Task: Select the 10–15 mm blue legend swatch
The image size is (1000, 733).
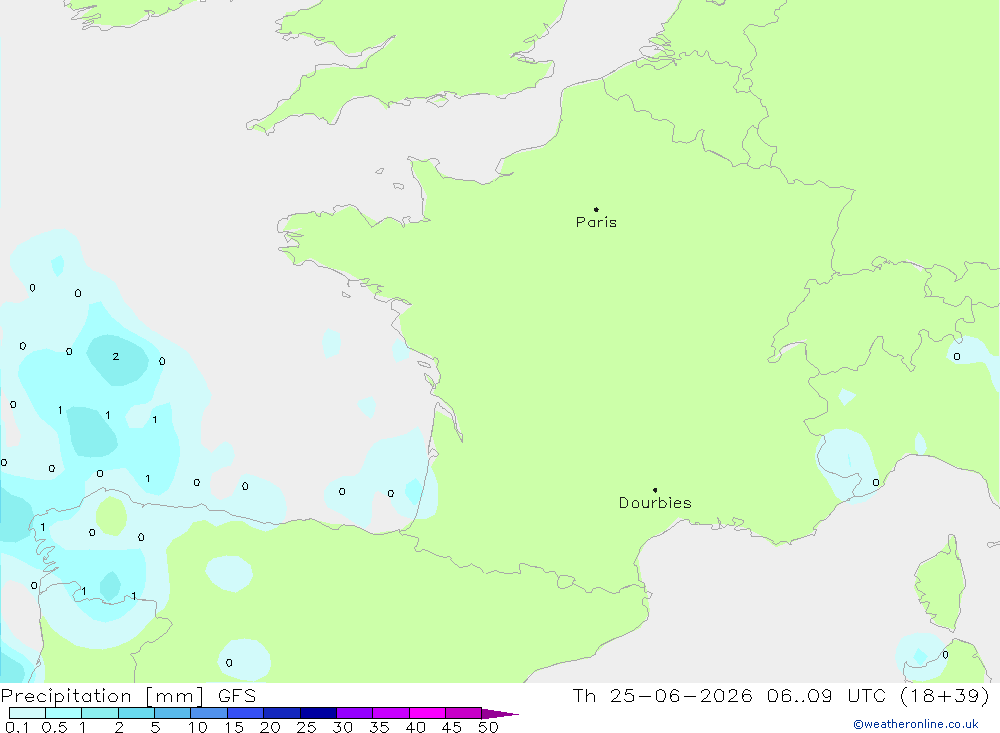Action: pos(209,713)
